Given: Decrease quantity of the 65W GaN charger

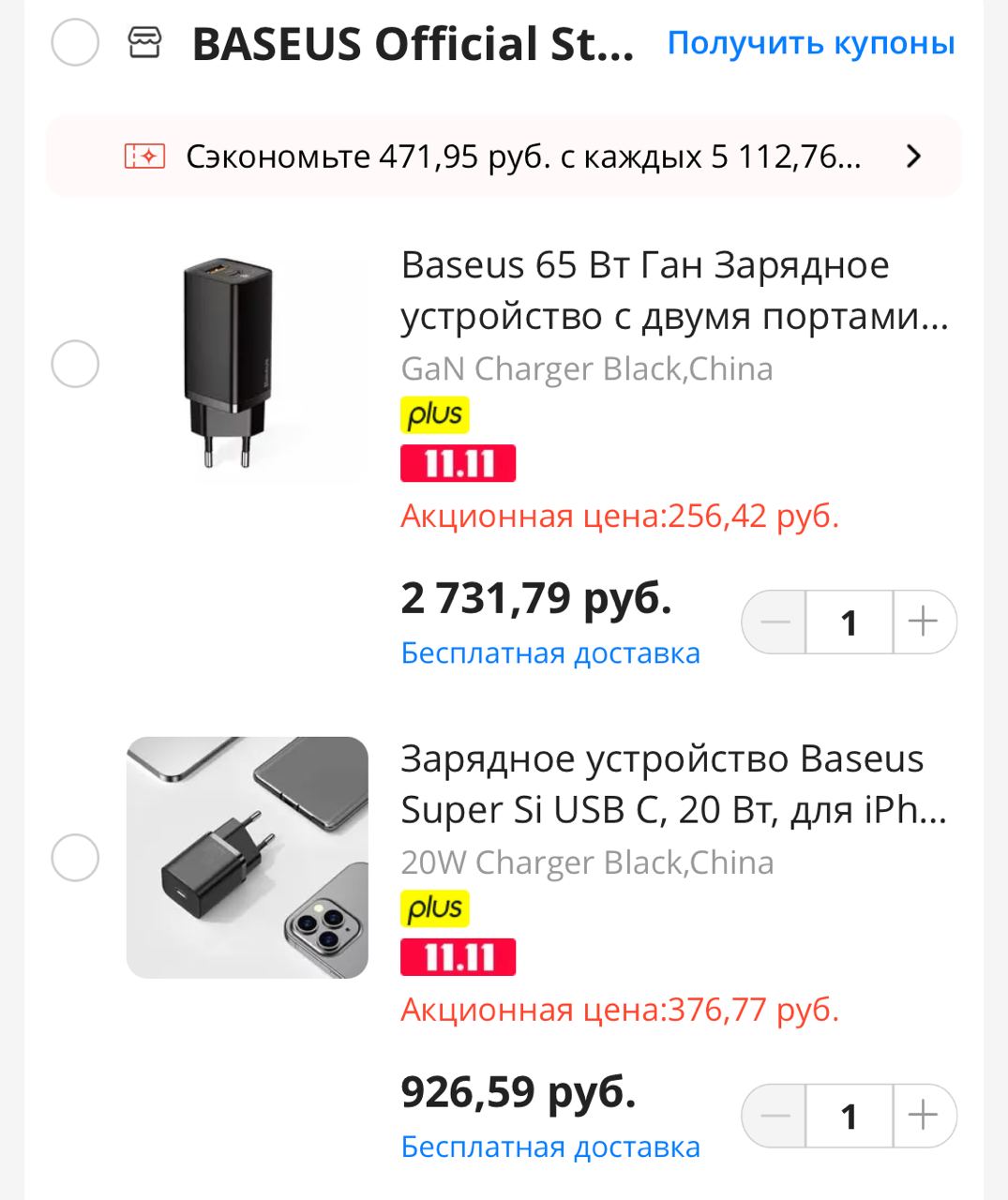Looking at the screenshot, I should [x=775, y=622].
